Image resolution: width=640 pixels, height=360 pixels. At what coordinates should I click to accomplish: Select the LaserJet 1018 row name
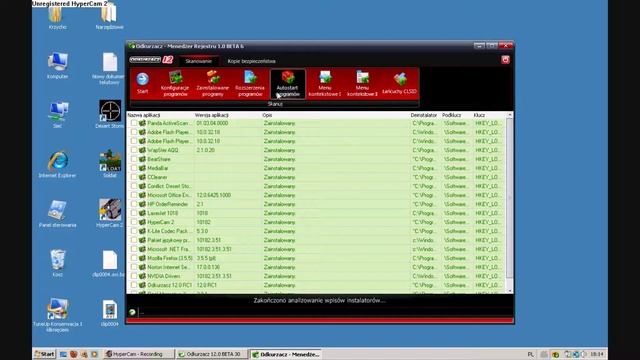click(x=162, y=213)
